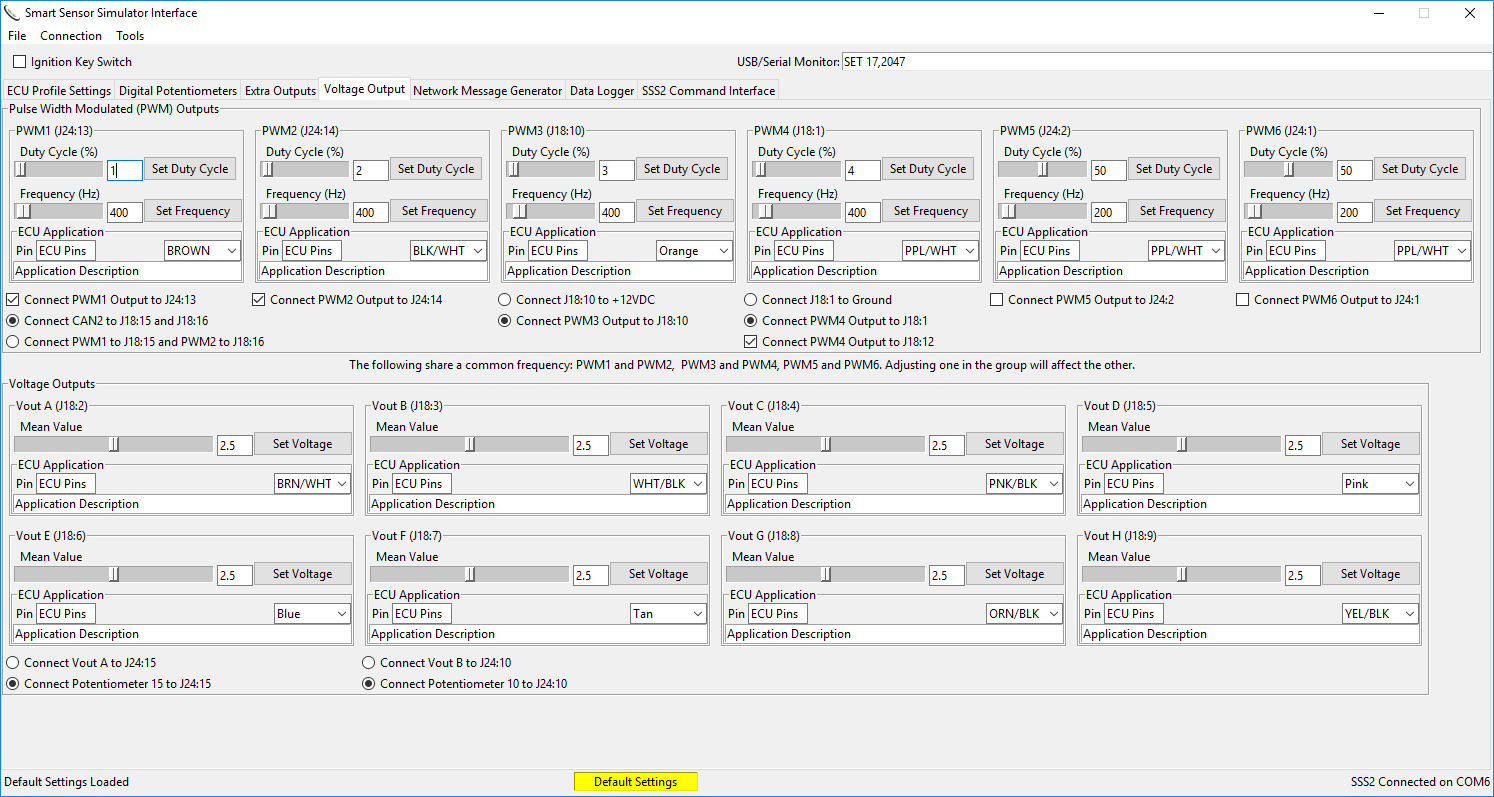The image size is (1494, 797).
Task: Click the PWM3 Frequency slider
Action: click(550, 211)
